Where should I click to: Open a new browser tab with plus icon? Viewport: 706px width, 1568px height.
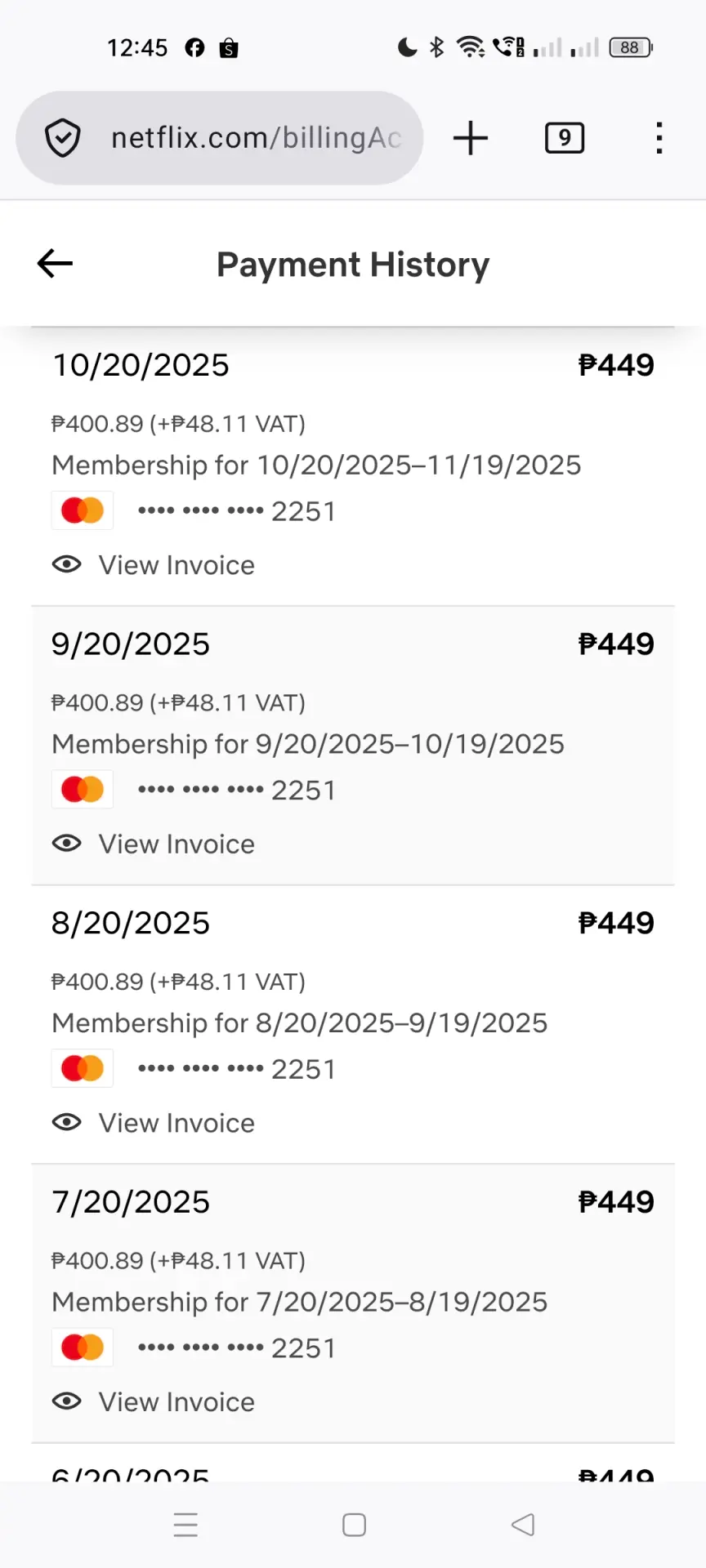click(x=471, y=137)
